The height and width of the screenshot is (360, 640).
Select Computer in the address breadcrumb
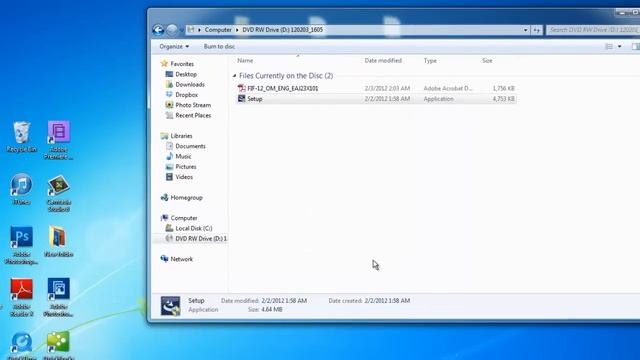[x=218, y=30]
